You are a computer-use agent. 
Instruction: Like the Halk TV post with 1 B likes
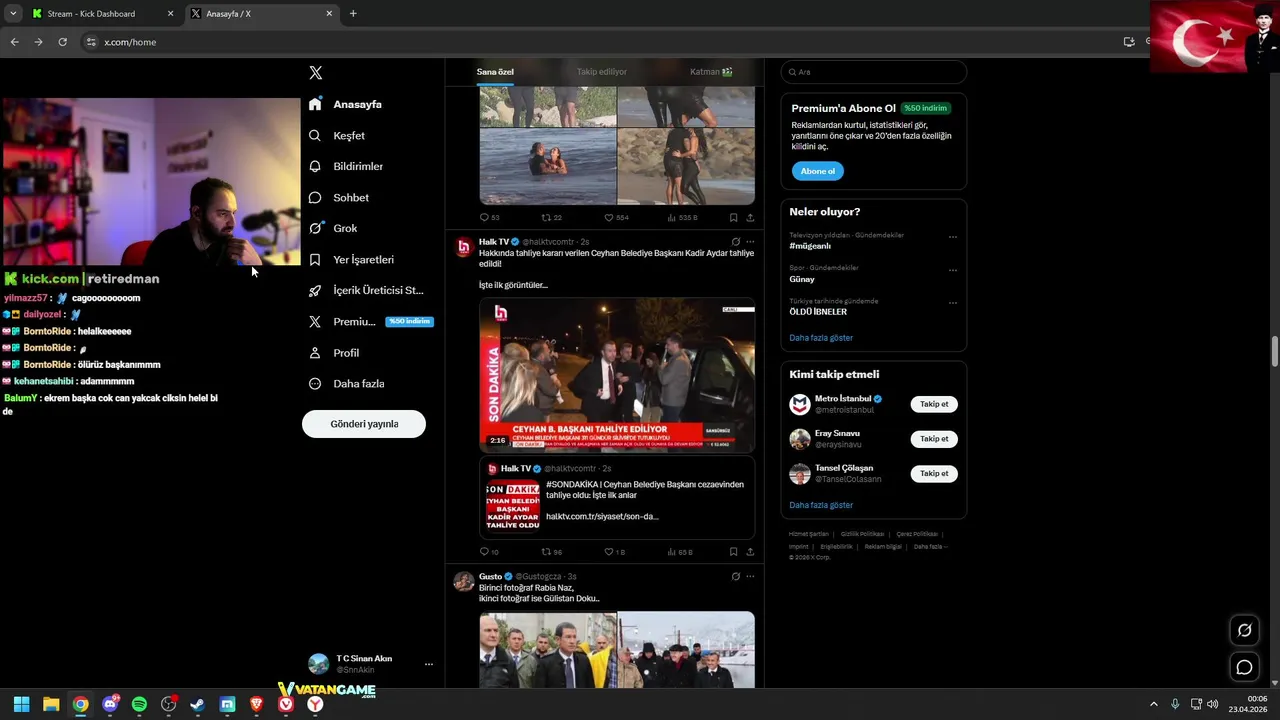pyautogui.click(x=615, y=552)
